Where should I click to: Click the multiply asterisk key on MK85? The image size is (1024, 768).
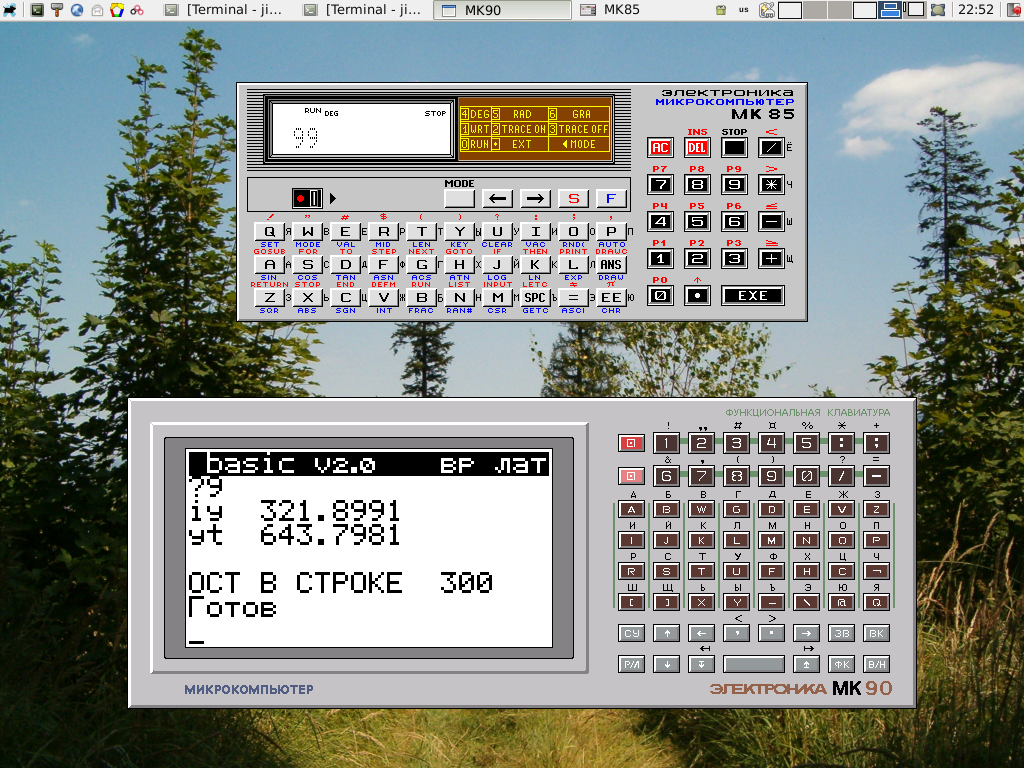tap(771, 185)
